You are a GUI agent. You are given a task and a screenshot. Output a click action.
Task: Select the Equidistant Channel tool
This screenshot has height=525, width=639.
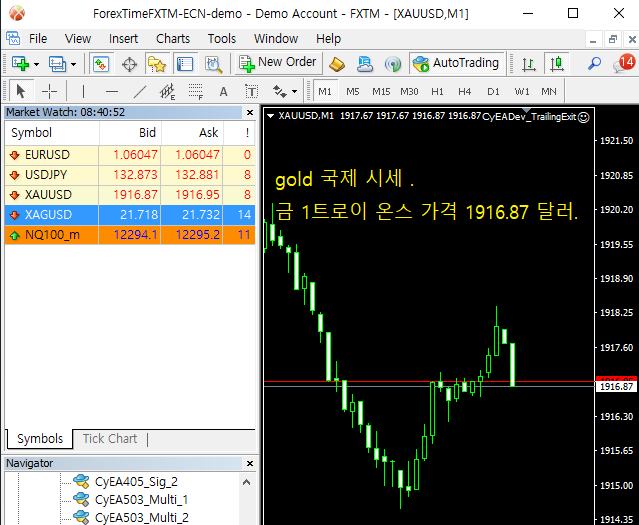(167, 91)
